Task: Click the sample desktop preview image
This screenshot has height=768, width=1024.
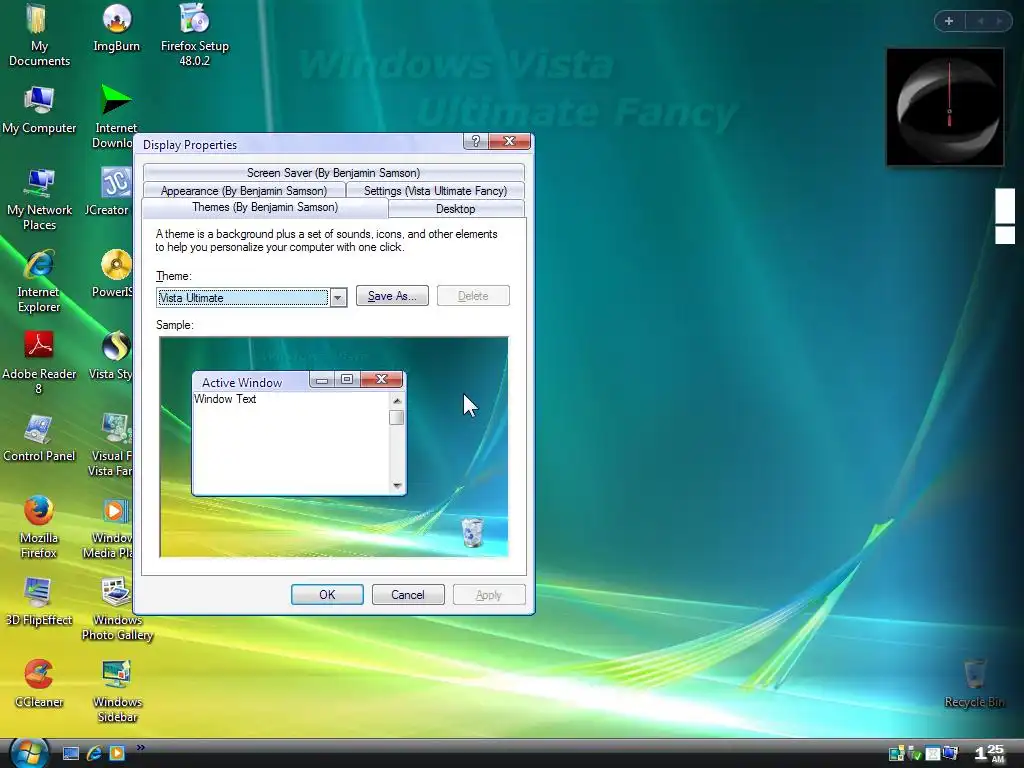Action: click(334, 447)
